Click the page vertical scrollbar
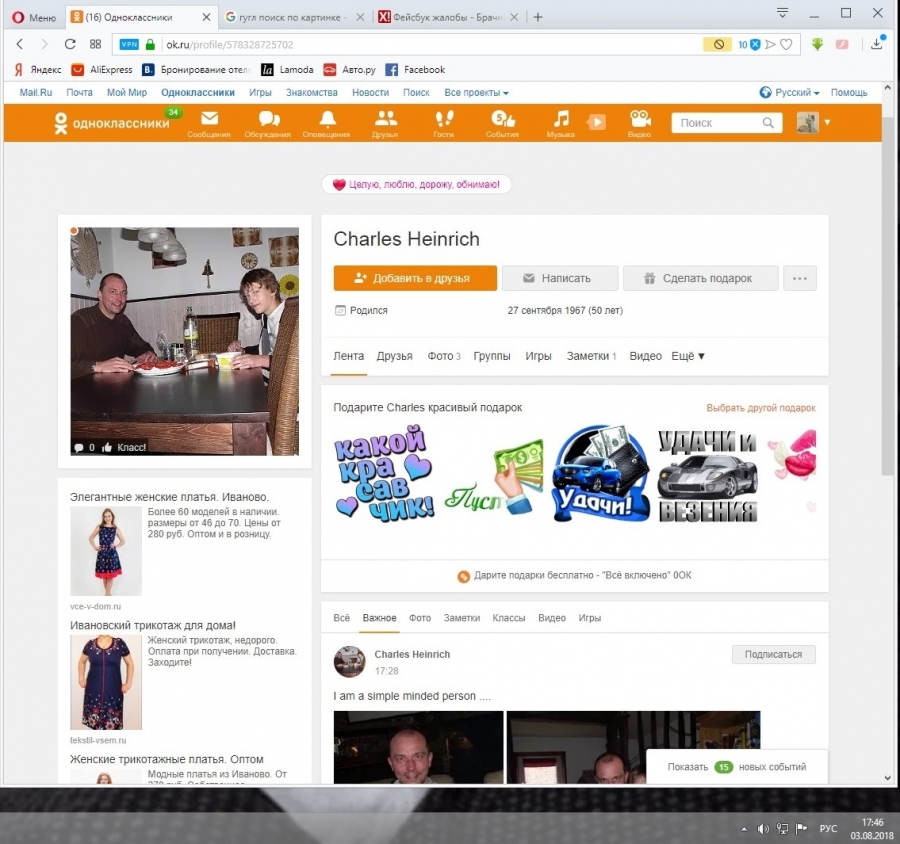This screenshot has width=900, height=844. 888,300
